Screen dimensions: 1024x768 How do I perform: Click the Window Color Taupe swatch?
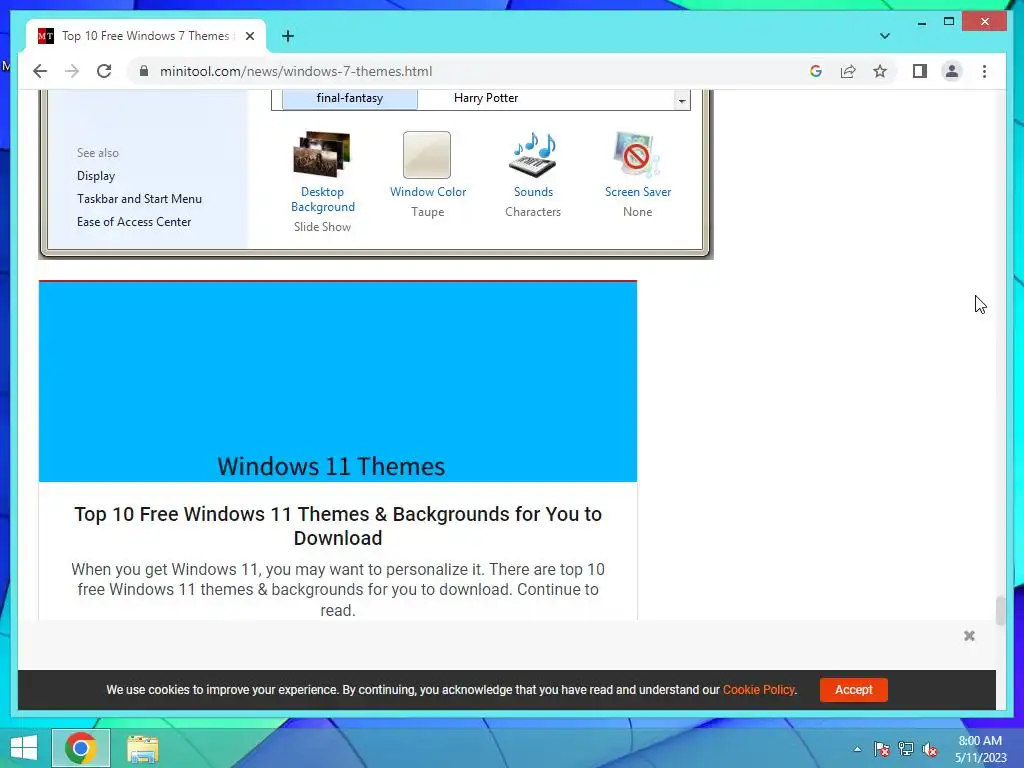click(x=426, y=155)
